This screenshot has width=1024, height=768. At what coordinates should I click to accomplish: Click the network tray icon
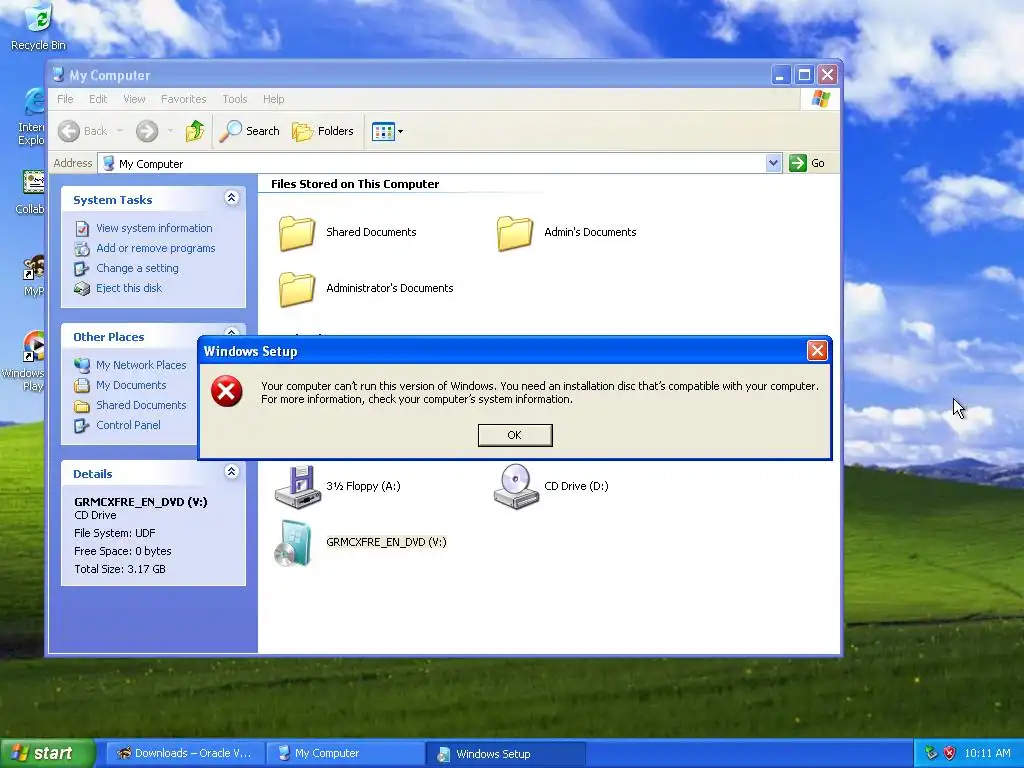(931, 753)
